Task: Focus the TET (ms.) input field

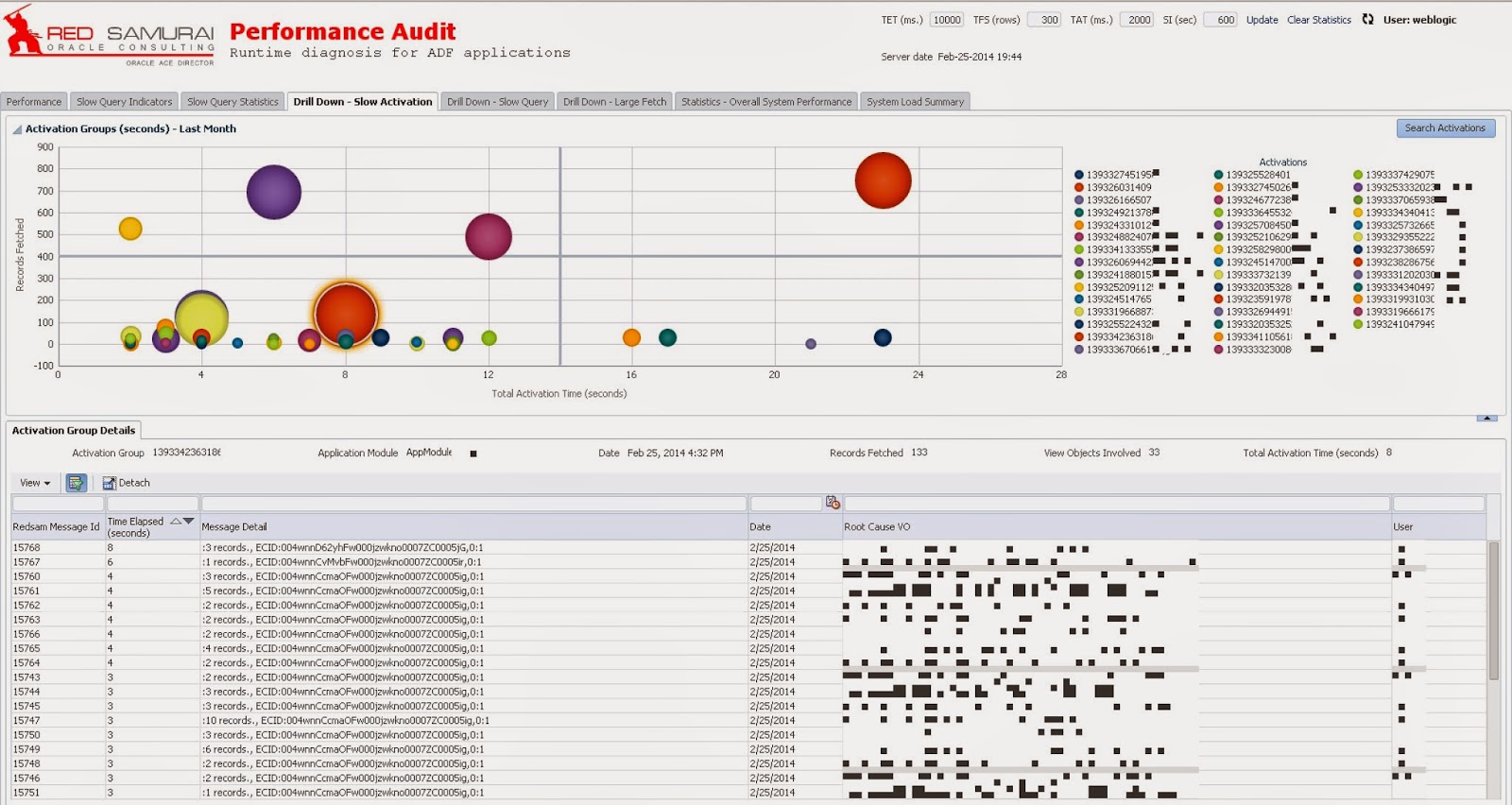Action: click(x=946, y=20)
